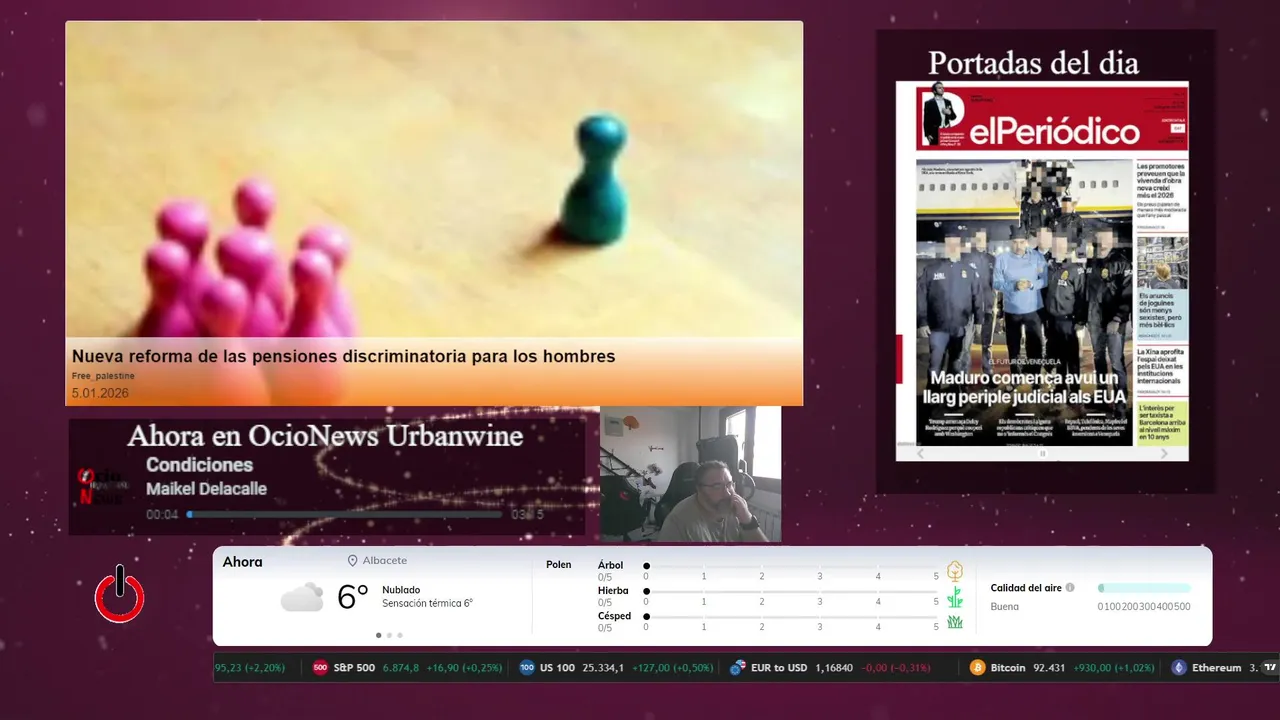Click the 'Buena' air quality rating
1280x720 pixels.
click(x=1005, y=606)
